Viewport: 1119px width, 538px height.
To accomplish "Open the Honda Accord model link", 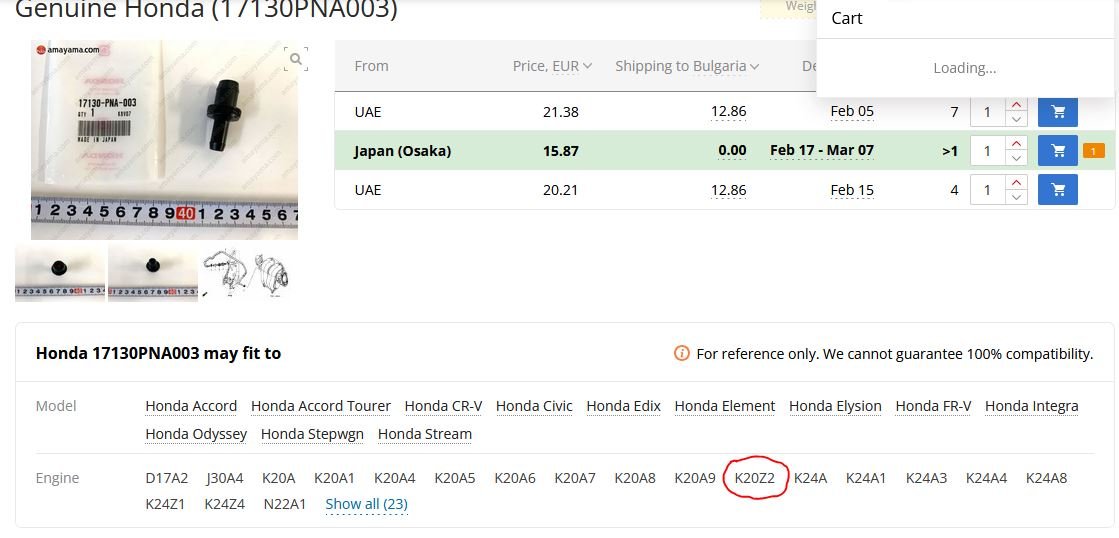I will pos(191,406).
